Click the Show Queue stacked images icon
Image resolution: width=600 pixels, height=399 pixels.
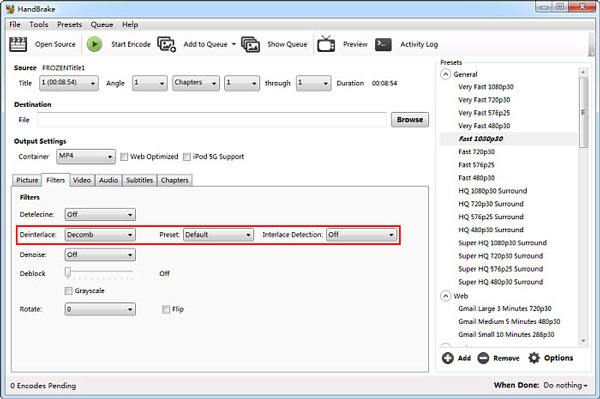pos(250,44)
